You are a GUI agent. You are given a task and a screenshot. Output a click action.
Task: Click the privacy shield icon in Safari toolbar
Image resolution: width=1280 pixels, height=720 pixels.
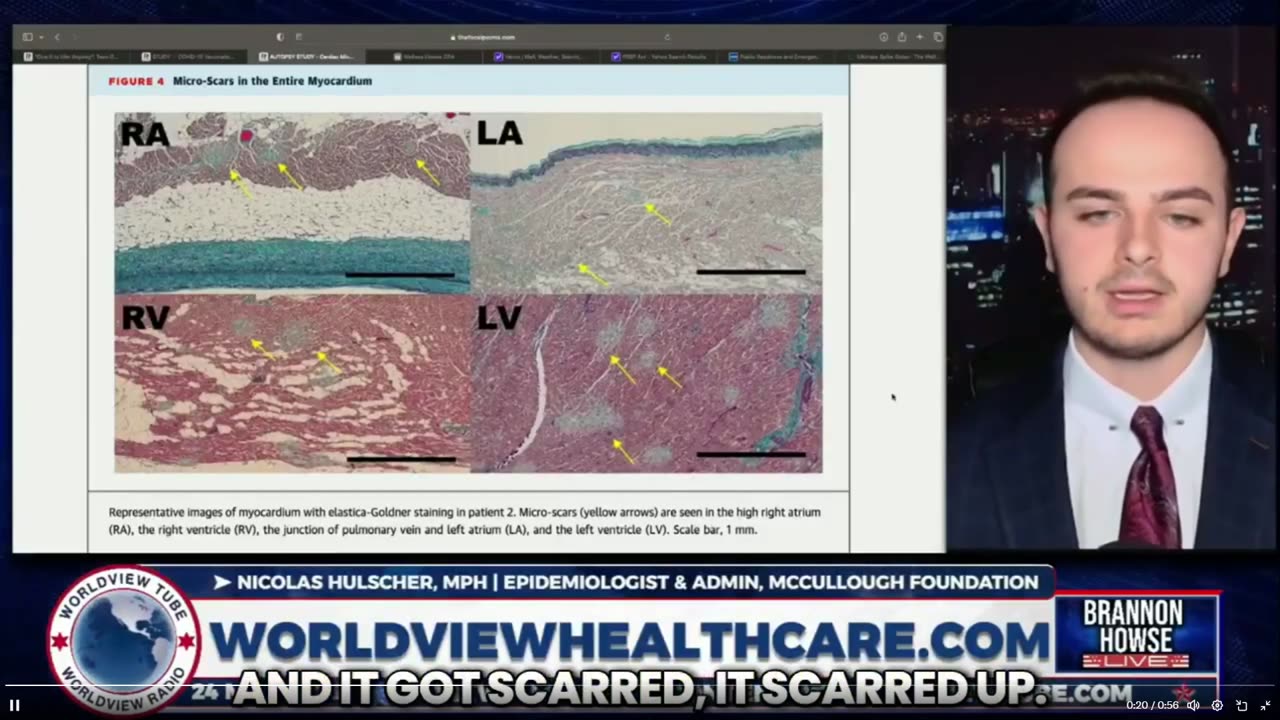click(279, 37)
